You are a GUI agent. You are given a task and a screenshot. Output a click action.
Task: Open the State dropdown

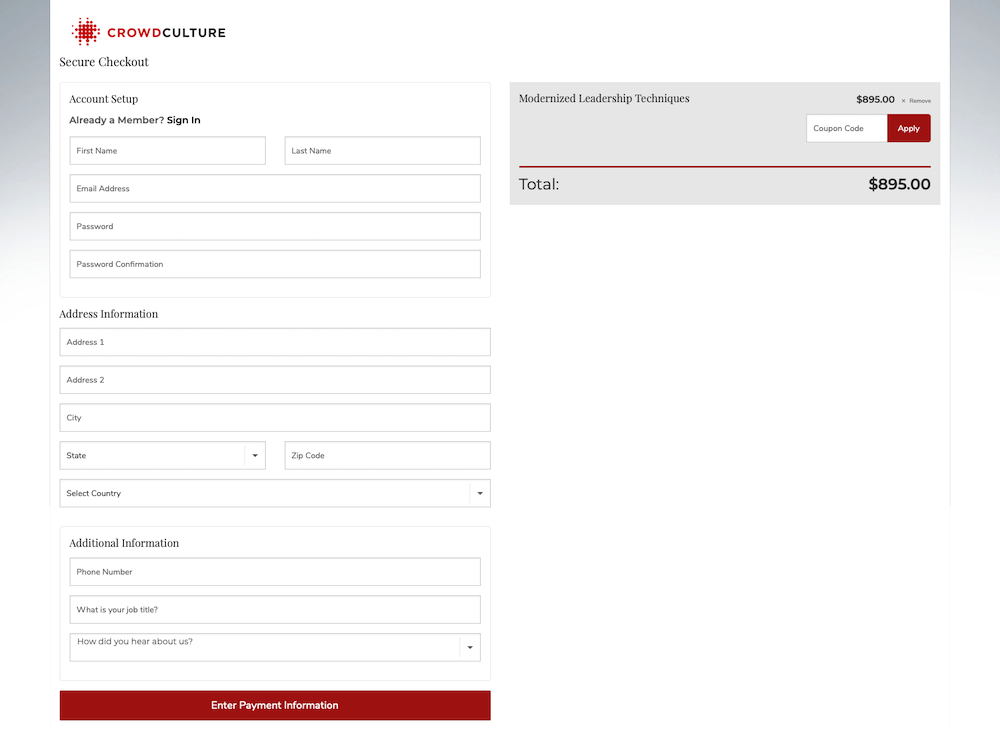tap(163, 456)
